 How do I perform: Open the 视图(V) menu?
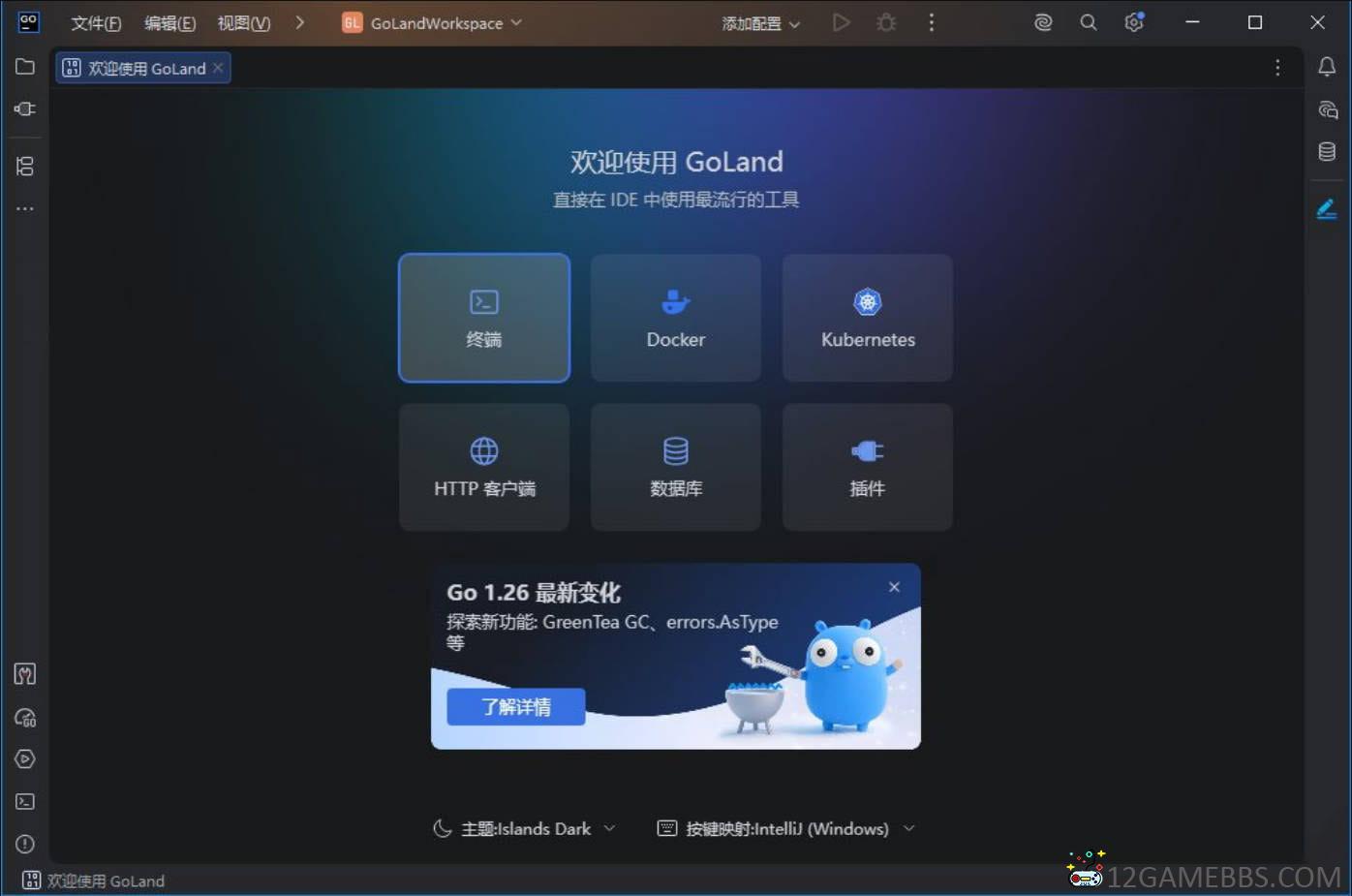point(243,23)
